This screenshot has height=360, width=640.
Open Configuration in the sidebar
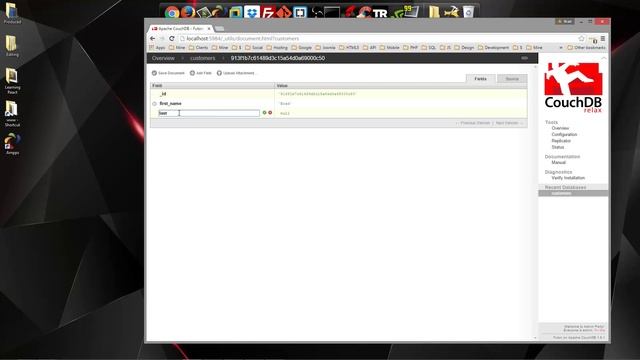[564, 134]
